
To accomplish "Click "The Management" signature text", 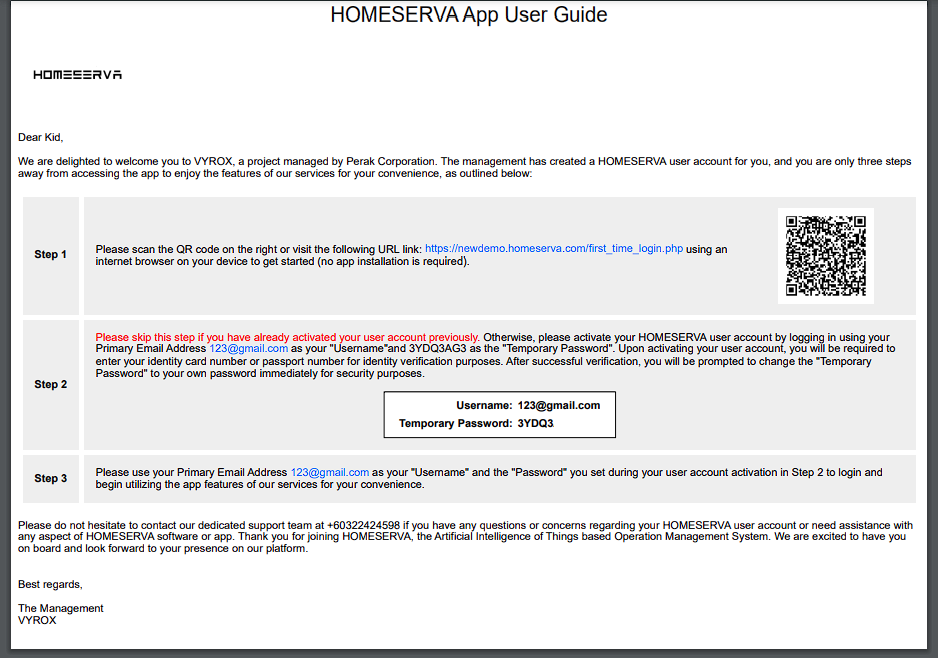I will 60,608.
